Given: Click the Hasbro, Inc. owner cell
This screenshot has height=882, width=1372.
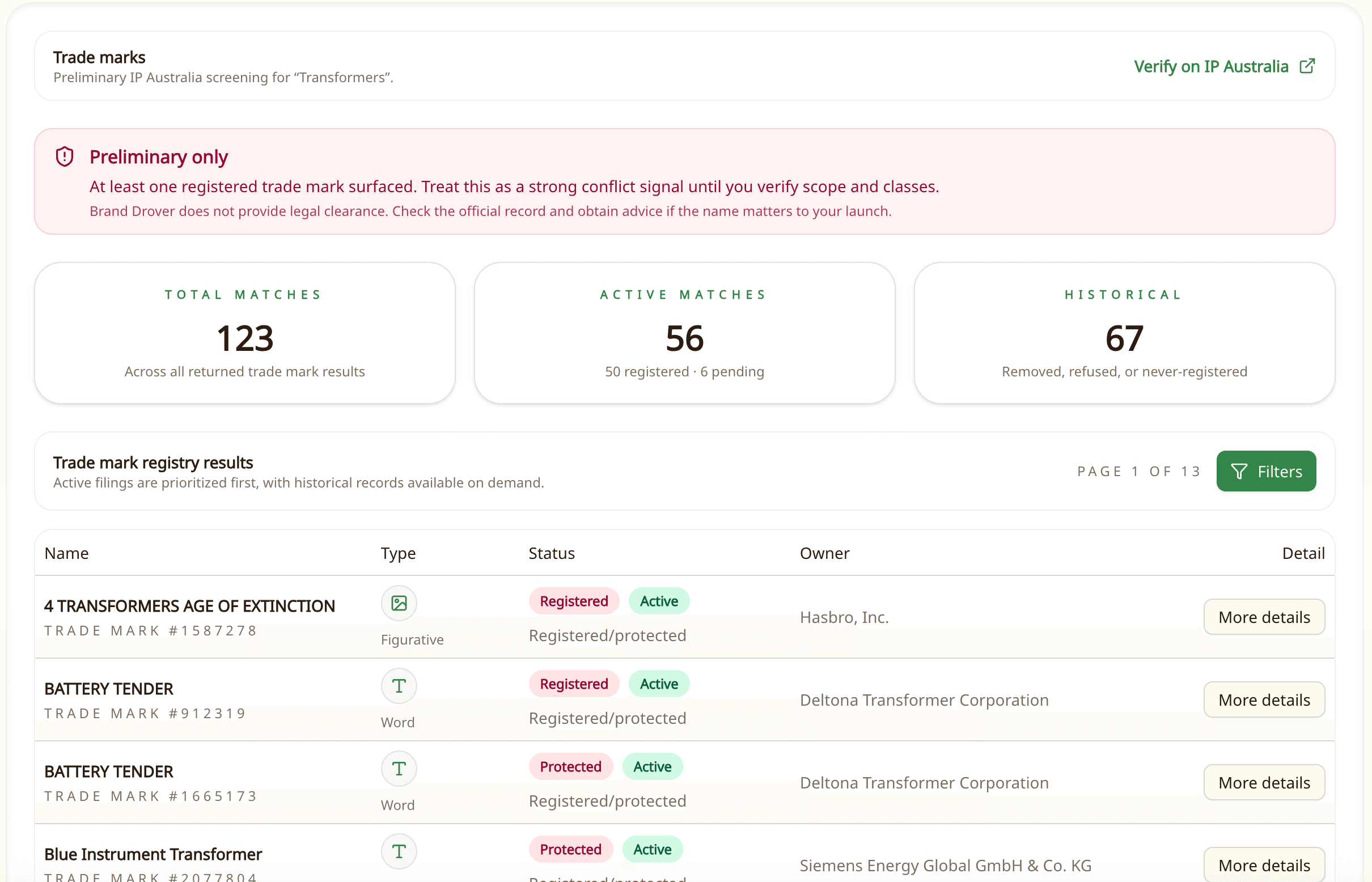Looking at the screenshot, I should [x=844, y=617].
